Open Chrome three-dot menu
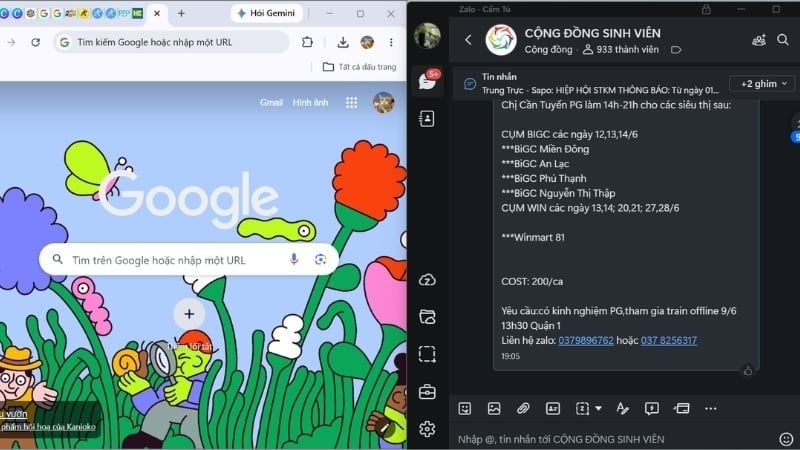The image size is (800, 450). pos(391,42)
